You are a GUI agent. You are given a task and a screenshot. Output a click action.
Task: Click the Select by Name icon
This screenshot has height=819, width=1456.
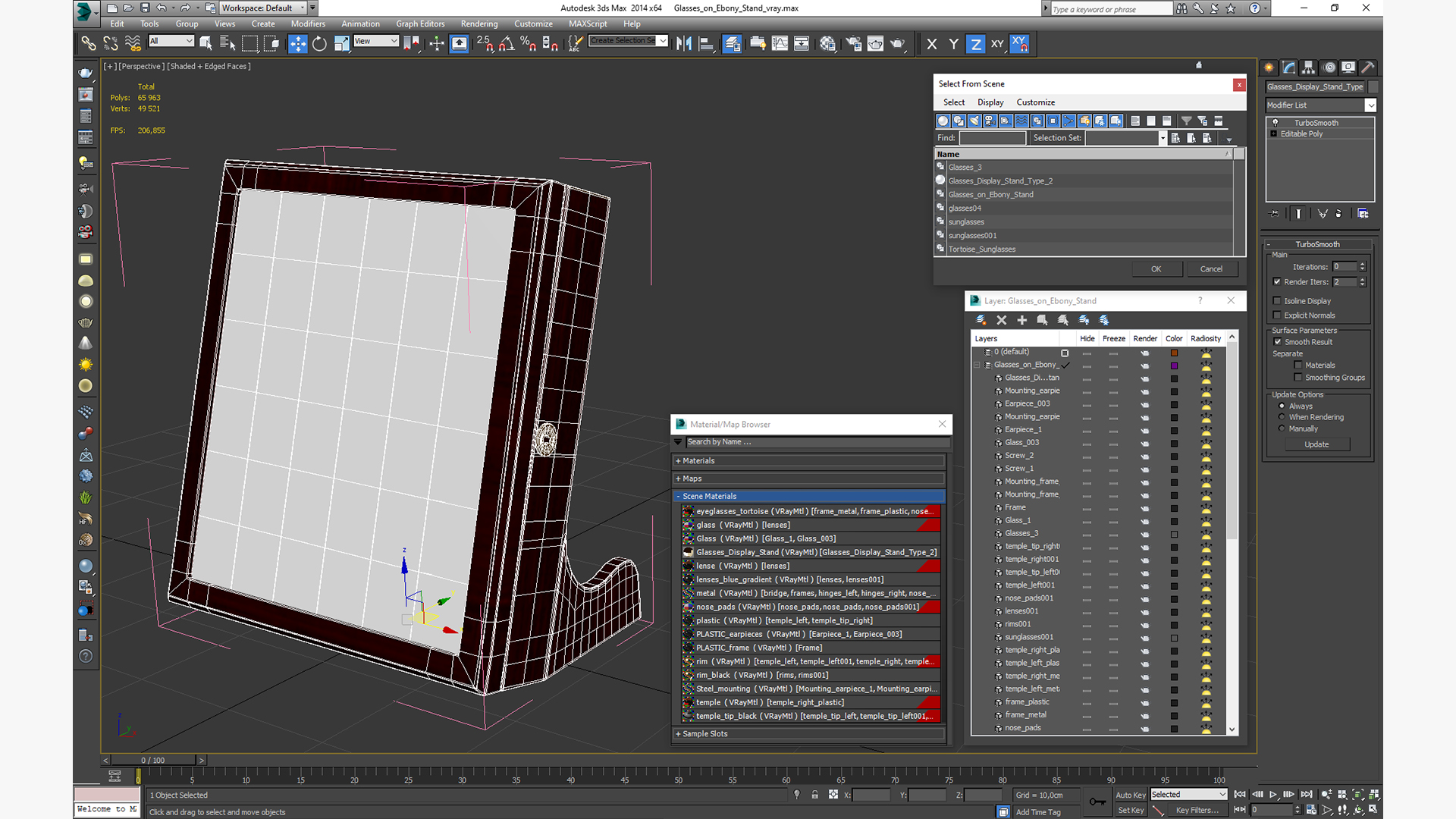coord(227,44)
